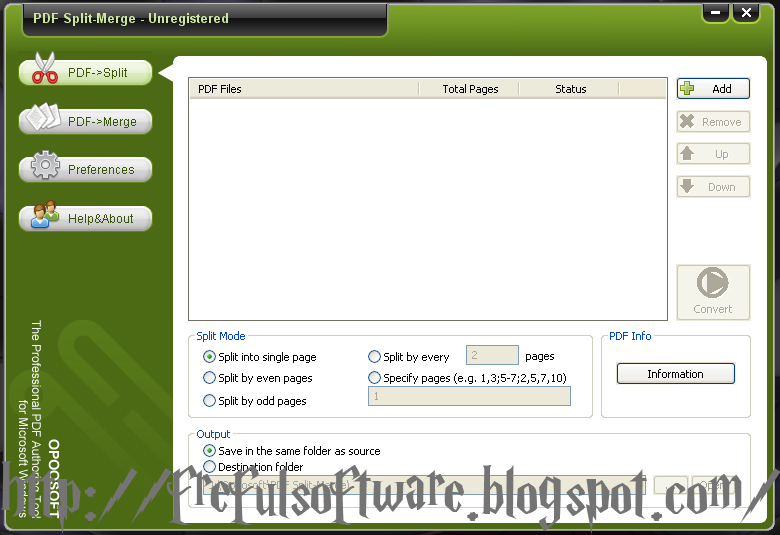
Task: Open the PDF->Split section
Action: [x=85, y=73]
